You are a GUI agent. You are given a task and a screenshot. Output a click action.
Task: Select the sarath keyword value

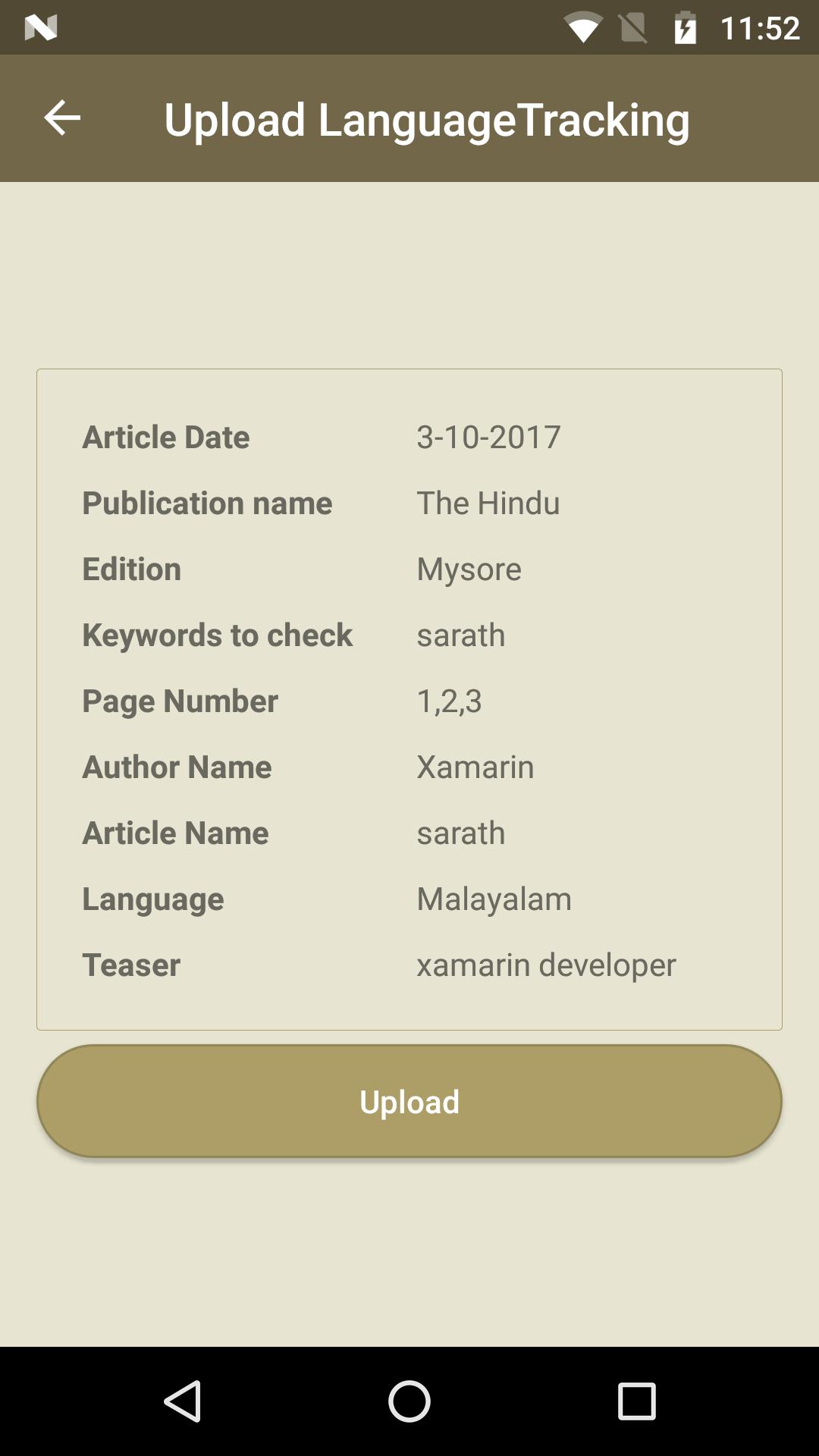point(461,635)
